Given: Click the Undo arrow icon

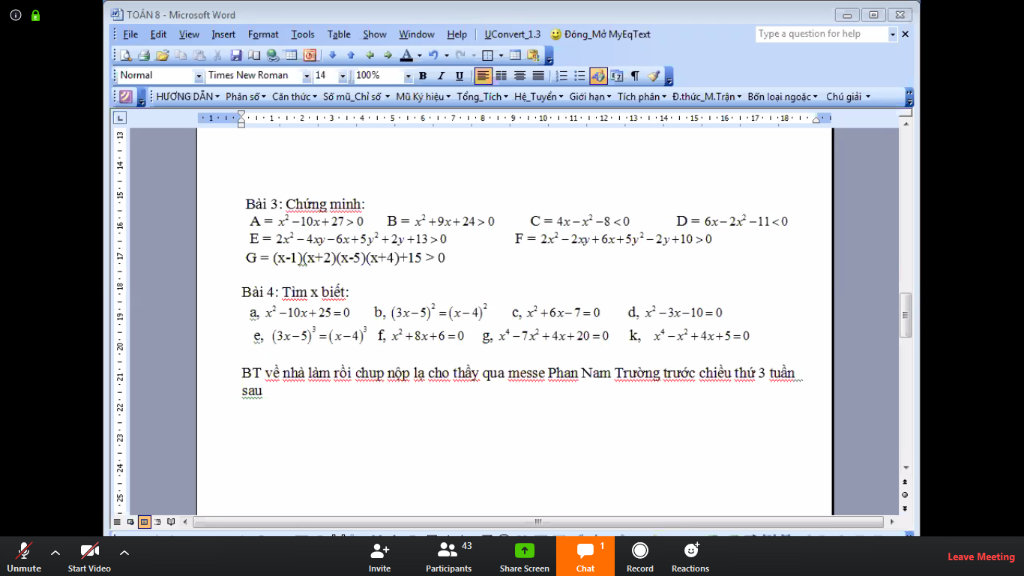Looking at the screenshot, I should [x=433, y=56].
